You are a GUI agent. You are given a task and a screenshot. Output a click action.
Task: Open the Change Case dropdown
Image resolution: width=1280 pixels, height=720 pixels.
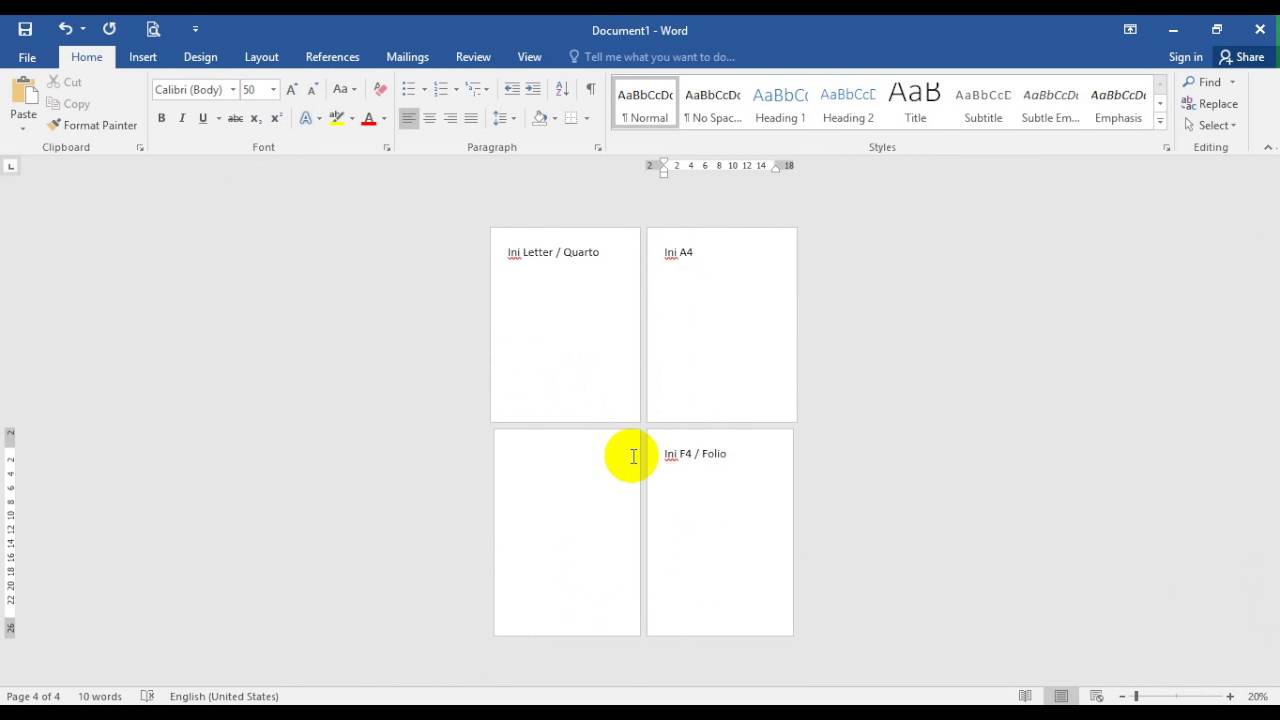click(345, 89)
